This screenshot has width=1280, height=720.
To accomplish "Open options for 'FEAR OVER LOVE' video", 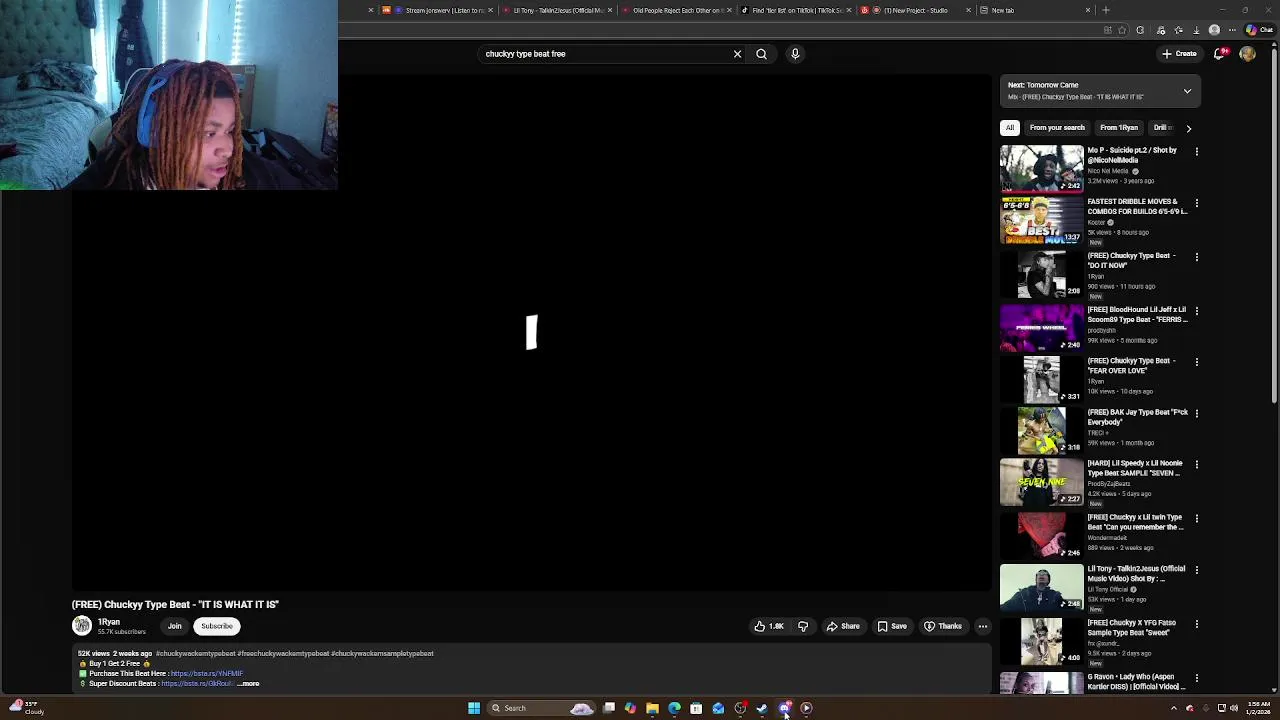I will click(1196, 362).
